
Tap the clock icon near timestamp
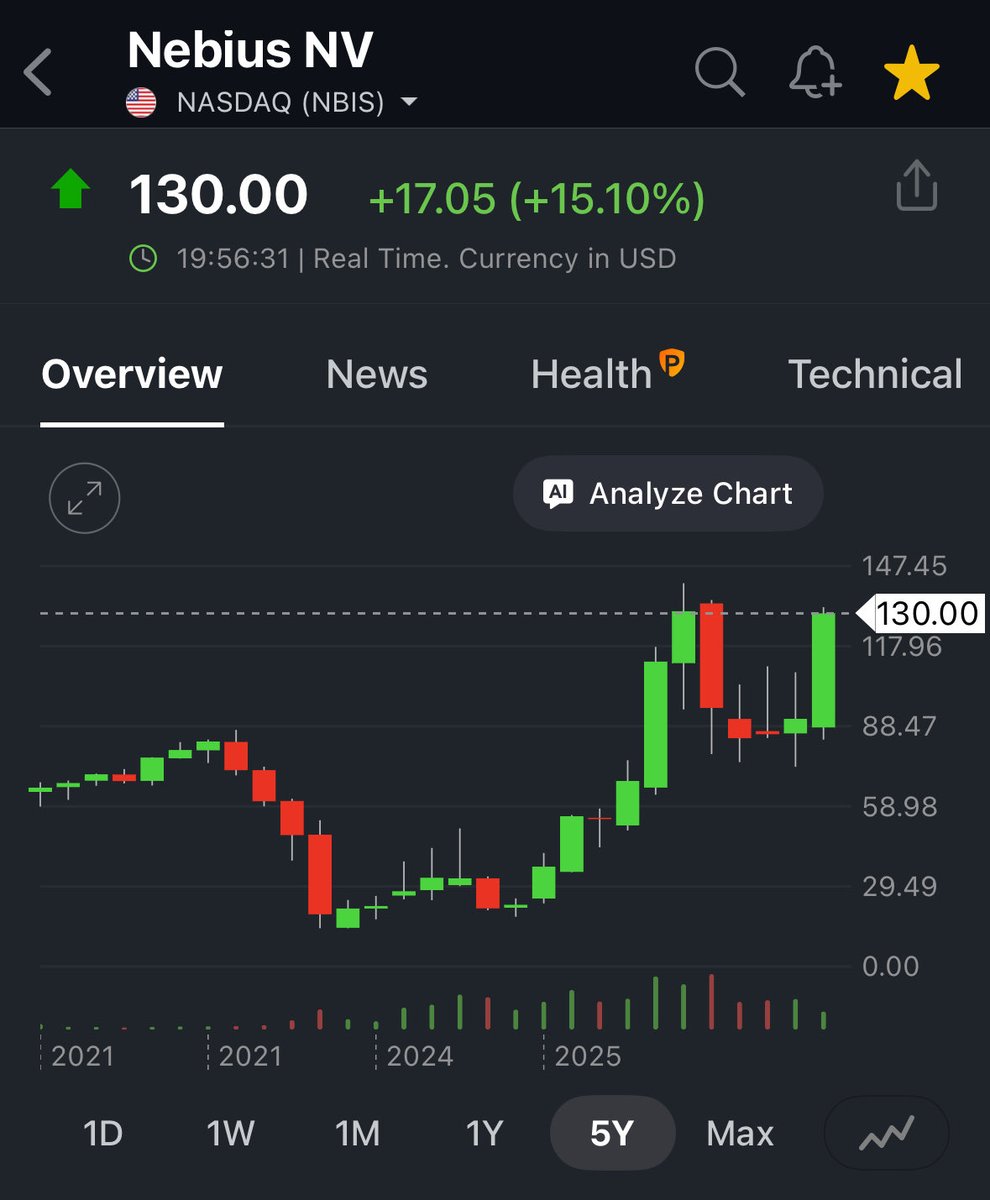click(x=144, y=258)
